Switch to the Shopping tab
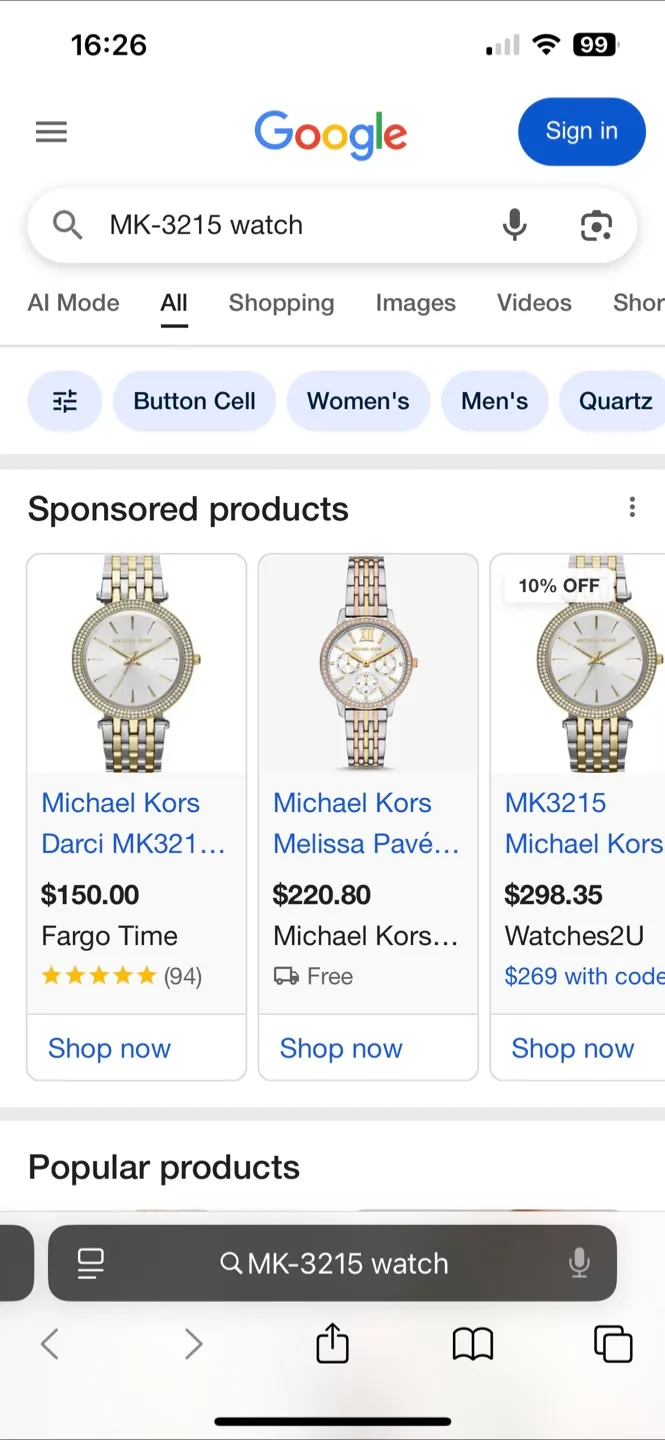665x1440 pixels. pyautogui.click(x=281, y=303)
